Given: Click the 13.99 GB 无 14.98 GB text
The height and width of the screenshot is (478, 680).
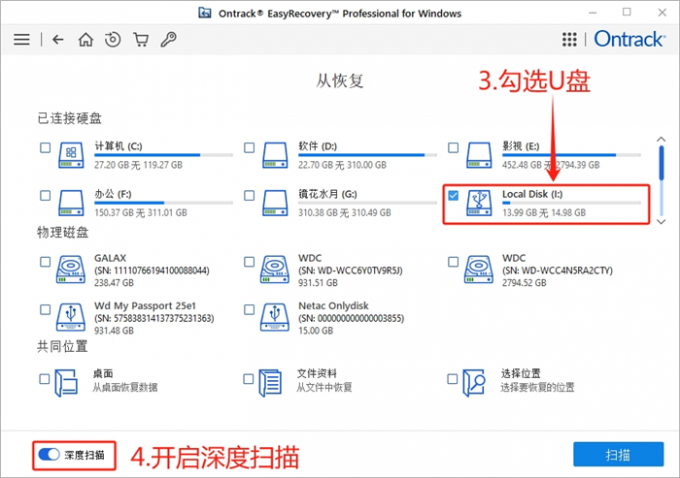Looking at the screenshot, I should tap(544, 213).
